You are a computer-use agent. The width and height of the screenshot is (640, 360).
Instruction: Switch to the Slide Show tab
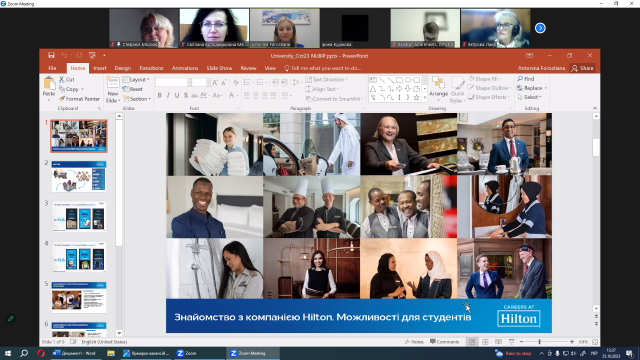219,68
